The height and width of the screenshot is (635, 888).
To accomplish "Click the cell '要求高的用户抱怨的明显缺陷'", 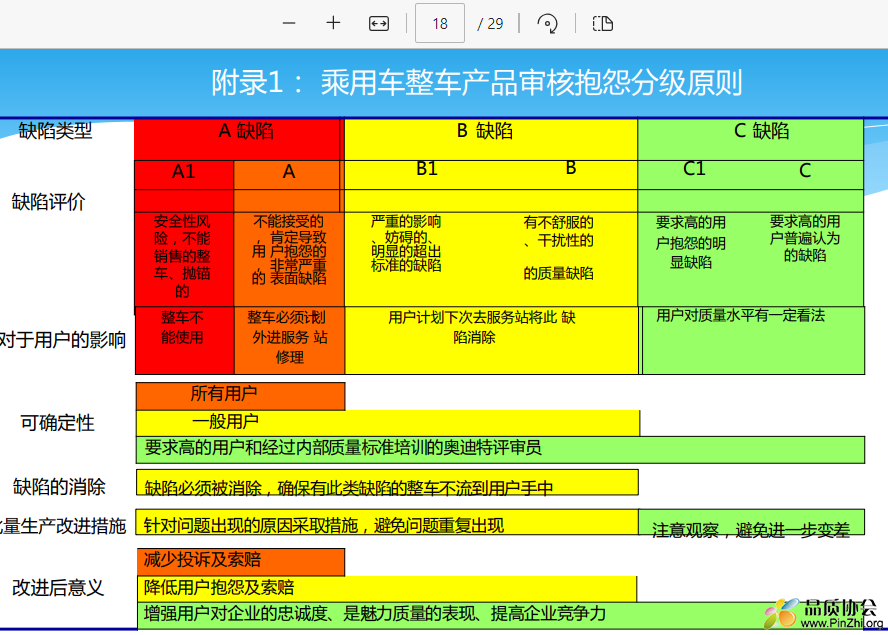I will [x=691, y=242].
